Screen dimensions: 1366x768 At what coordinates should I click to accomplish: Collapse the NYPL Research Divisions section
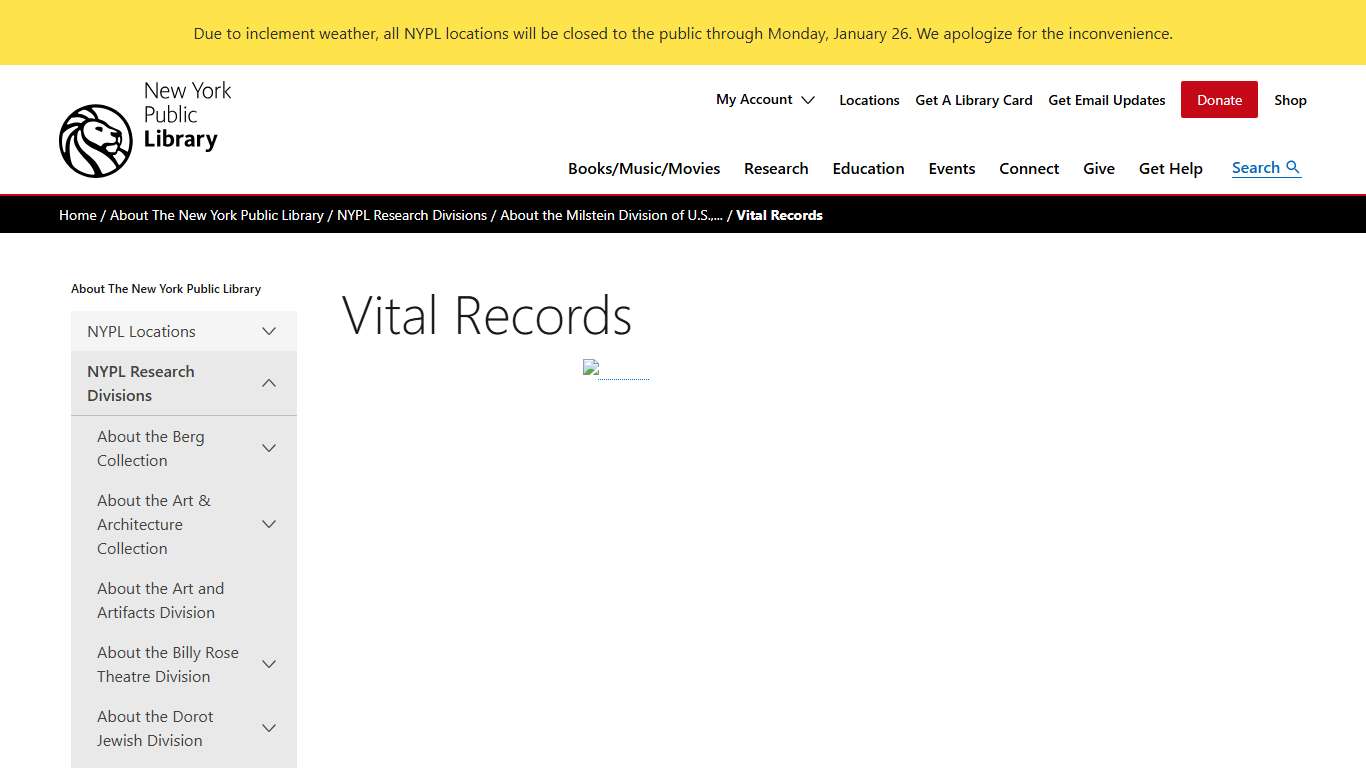[268, 383]
